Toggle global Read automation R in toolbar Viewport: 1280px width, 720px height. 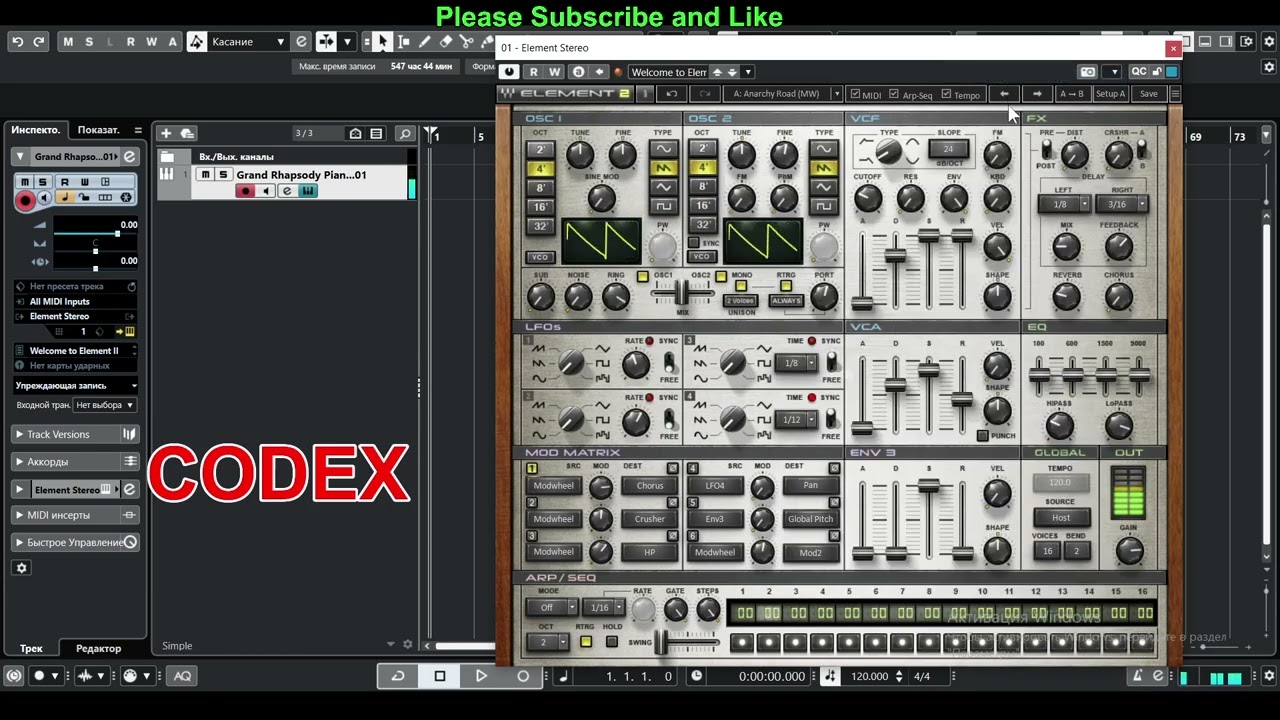tap(131, 42)
